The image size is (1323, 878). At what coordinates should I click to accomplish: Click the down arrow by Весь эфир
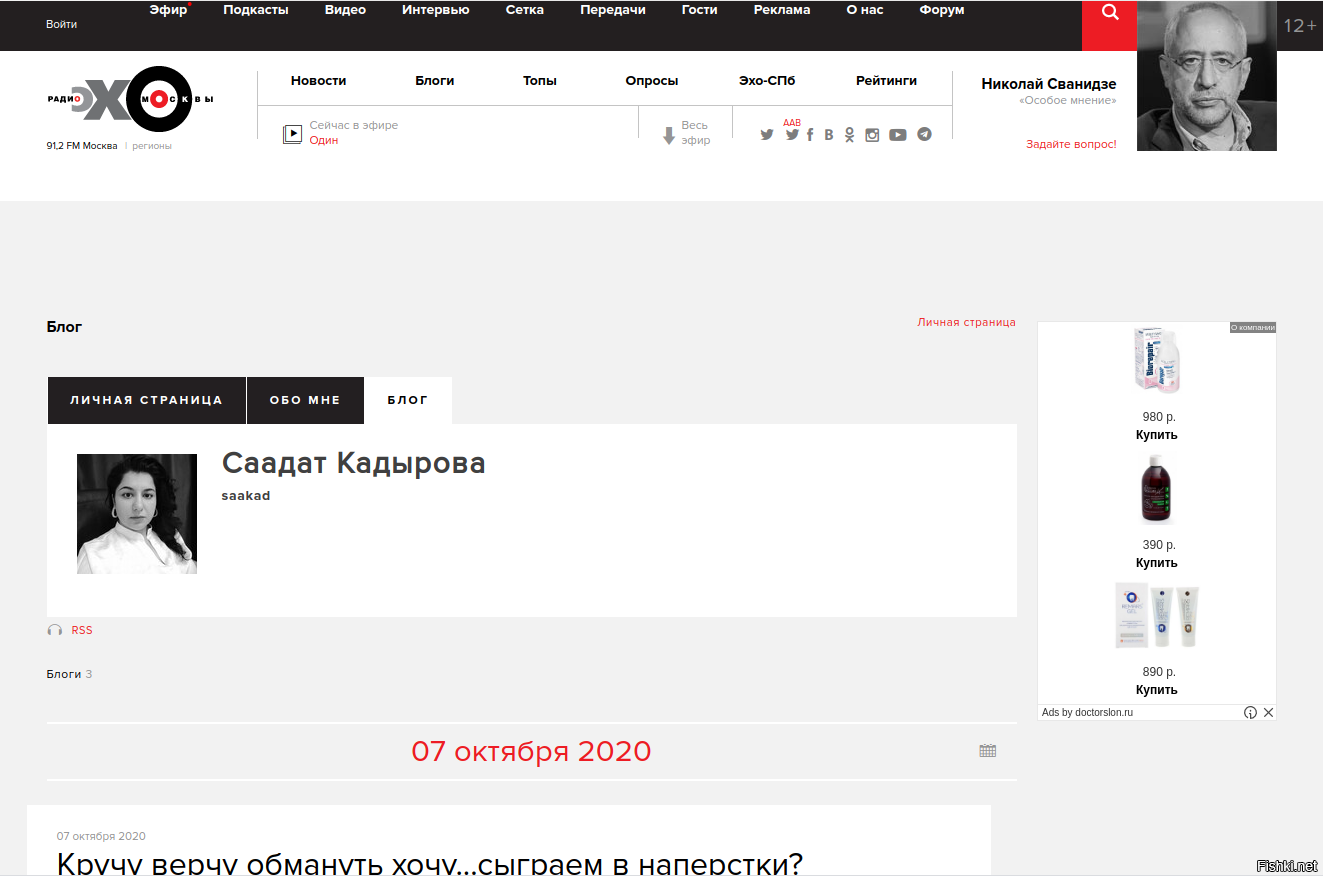point(669,135)
